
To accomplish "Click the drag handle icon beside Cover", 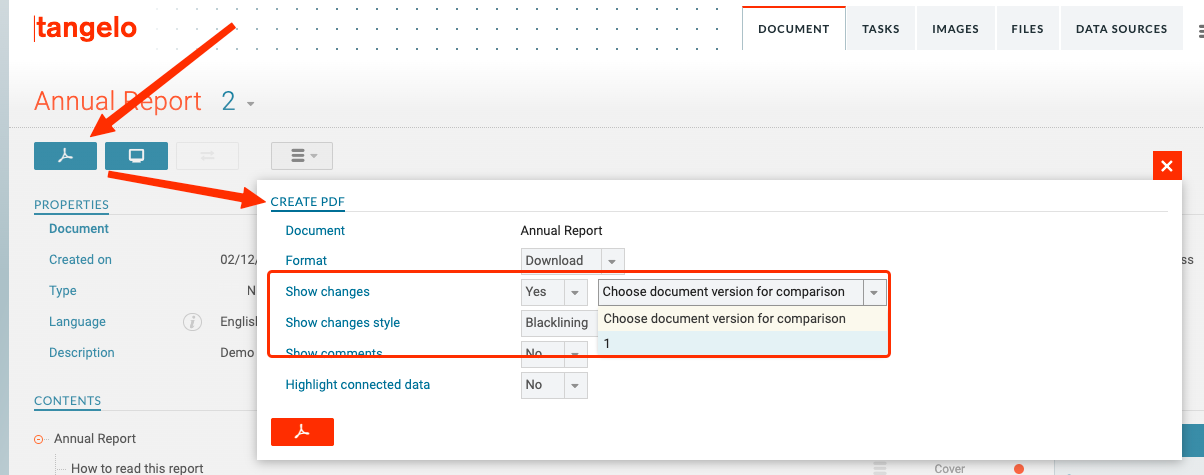I will (x=881, y=468).
